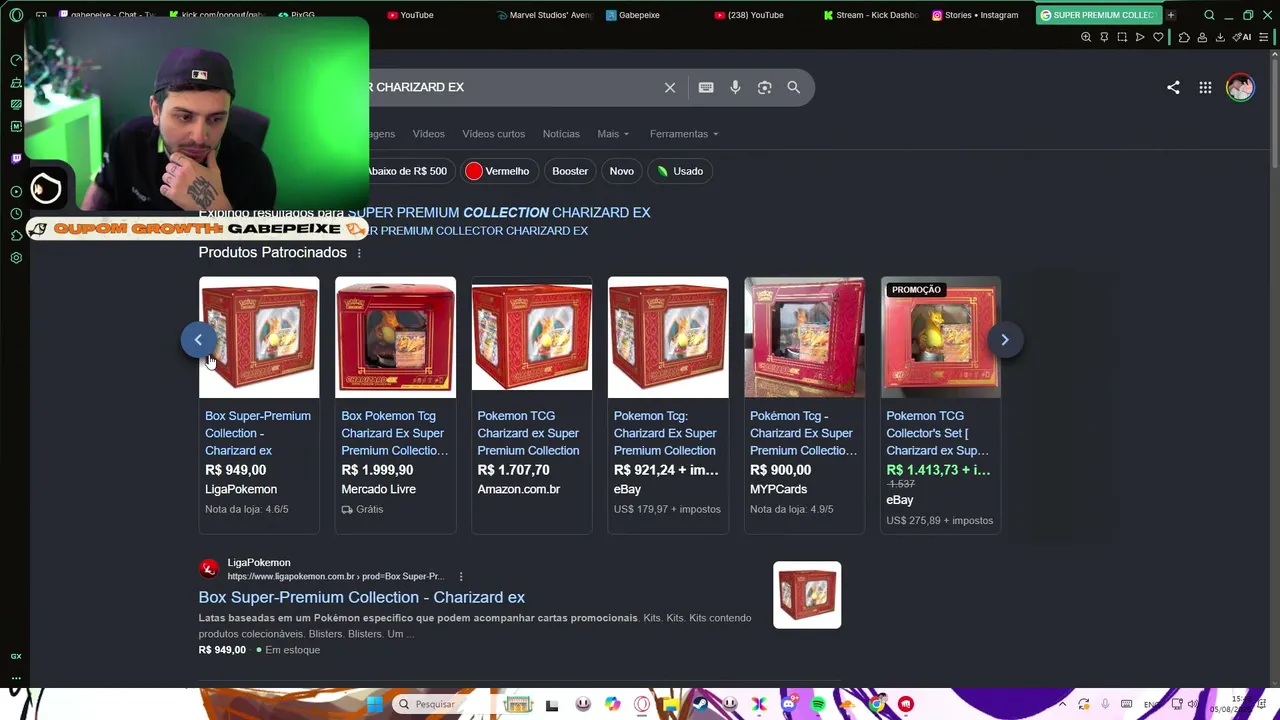This screenshot has height=720, width=1280.
Task: Open File Explorer from the taskbar
Action: pos(671,704)
